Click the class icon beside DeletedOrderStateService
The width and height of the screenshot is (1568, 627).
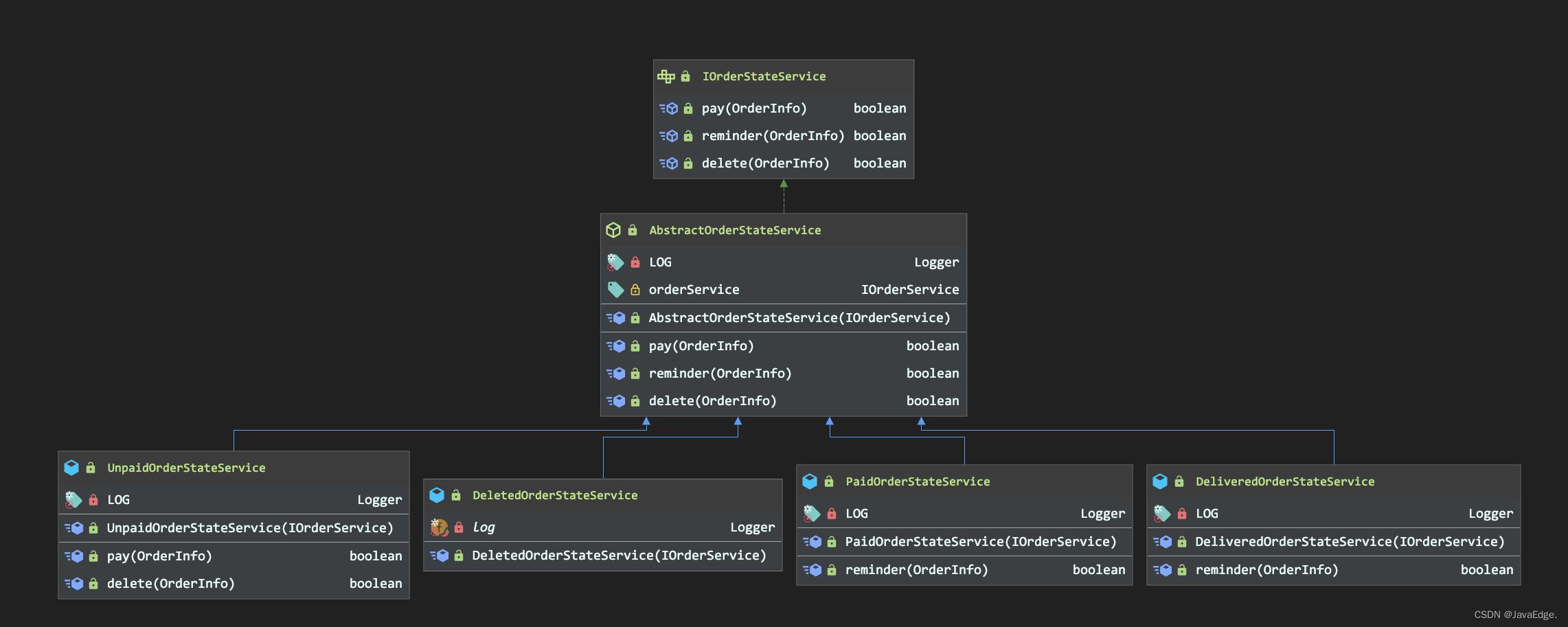pos(437,495)
